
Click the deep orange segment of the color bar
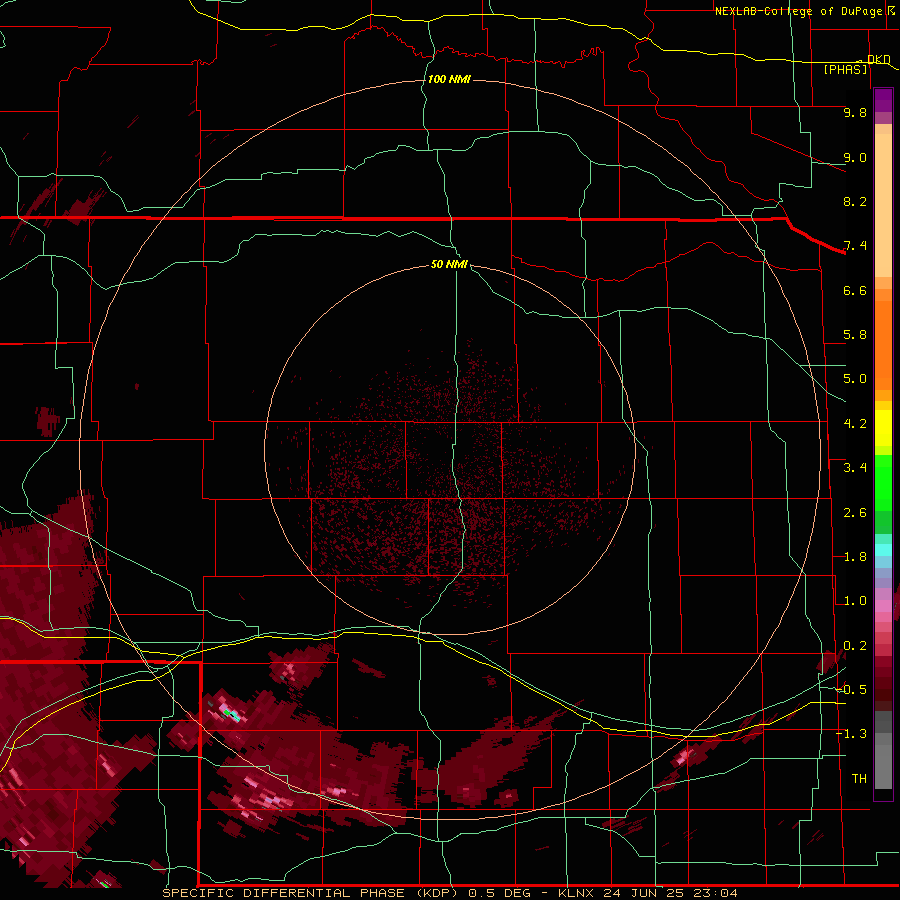883,345
